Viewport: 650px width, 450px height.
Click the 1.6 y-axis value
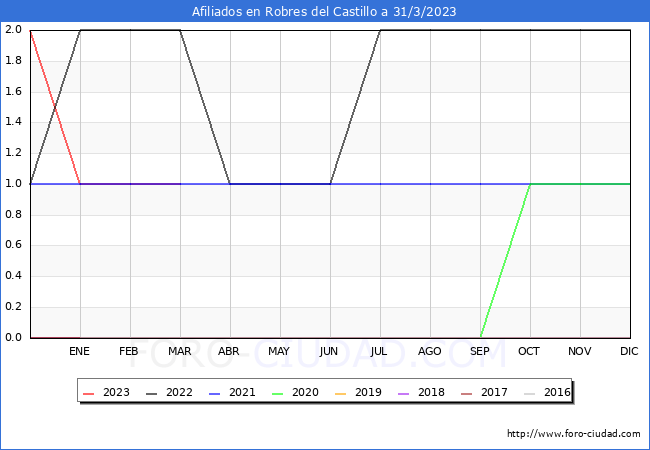tap(13, 91)
